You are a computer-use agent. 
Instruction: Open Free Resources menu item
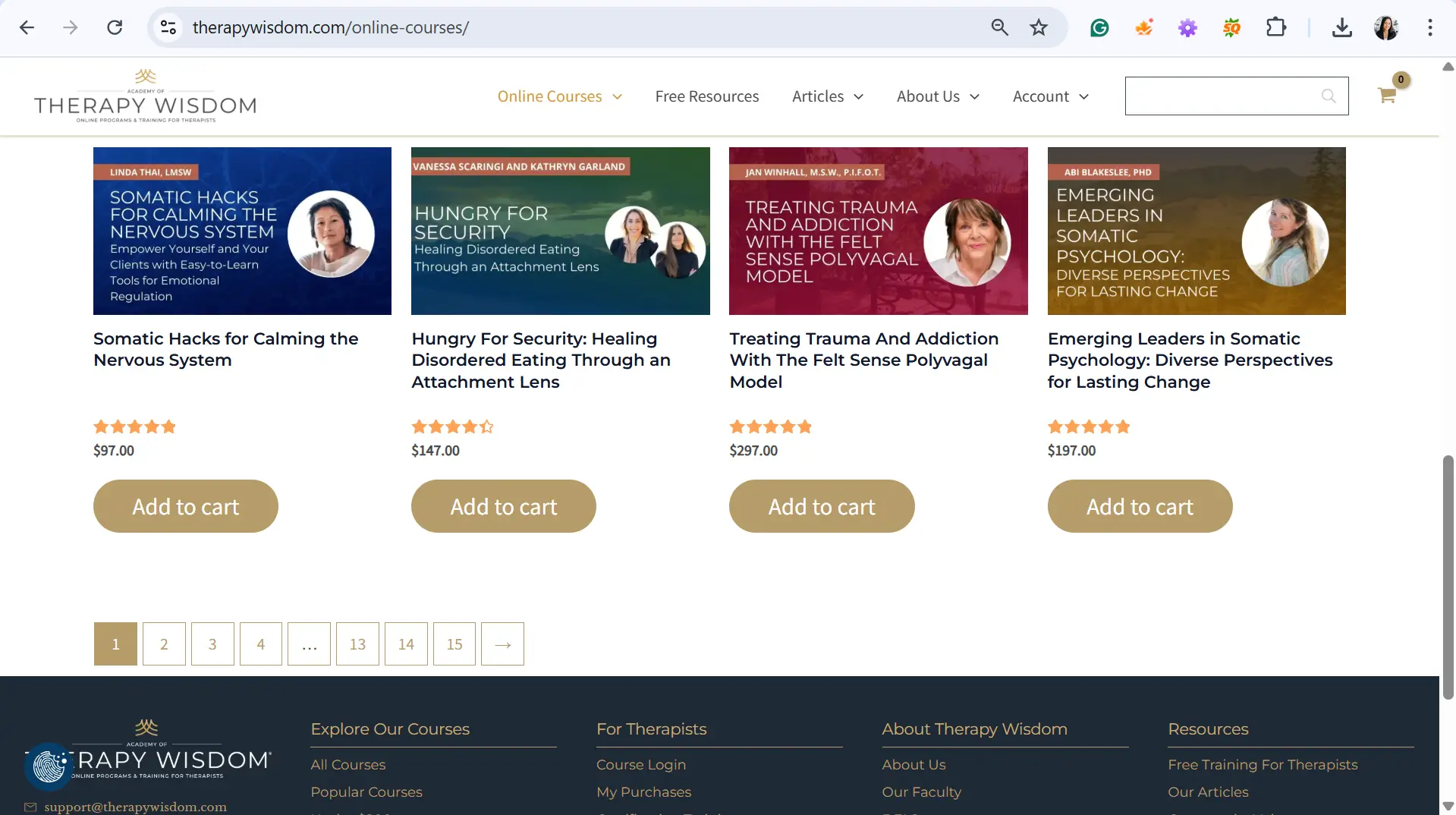tap(706, 96)
